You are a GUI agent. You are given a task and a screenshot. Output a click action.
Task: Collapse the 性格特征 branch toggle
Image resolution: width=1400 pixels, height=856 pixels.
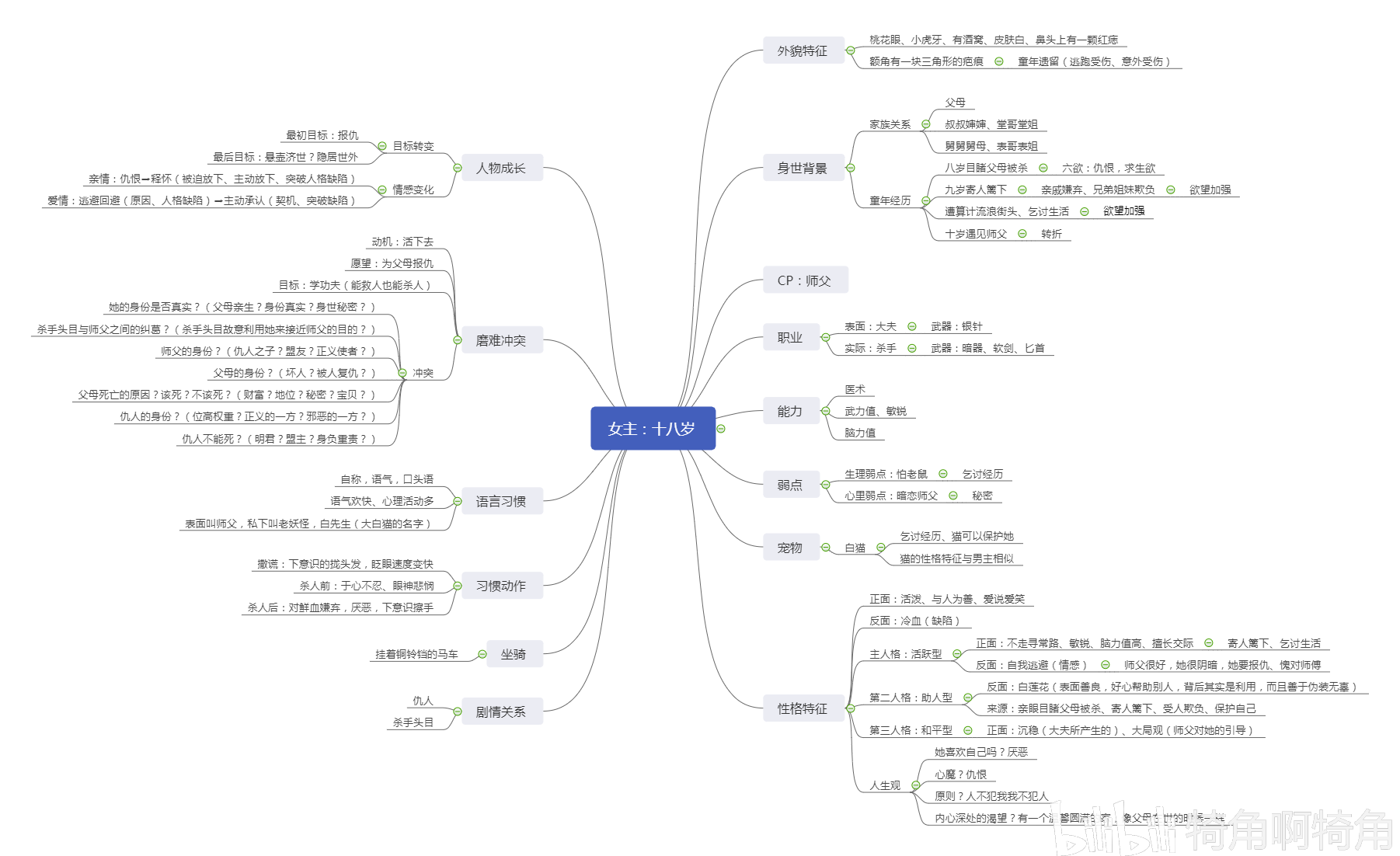pos(851,708)
